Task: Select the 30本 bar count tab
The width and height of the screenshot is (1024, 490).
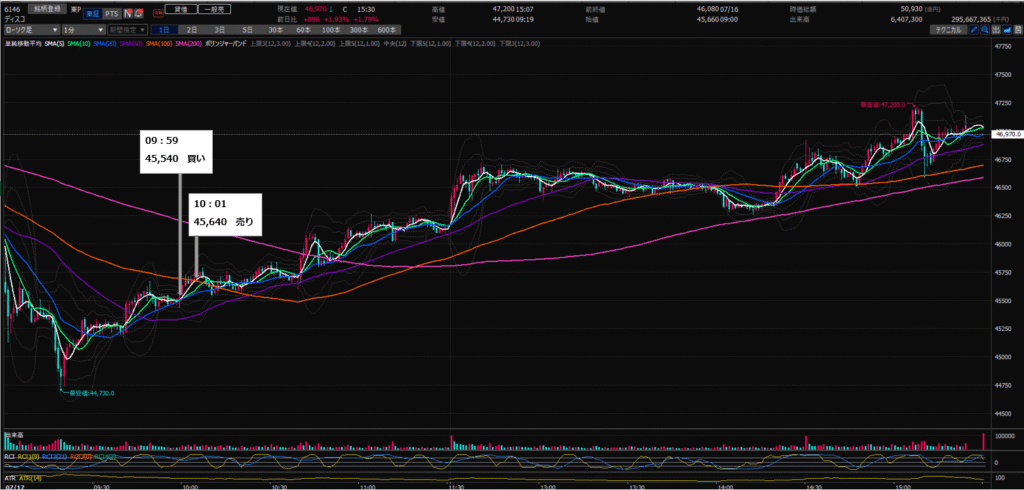Action: click(x=275, y=30)
